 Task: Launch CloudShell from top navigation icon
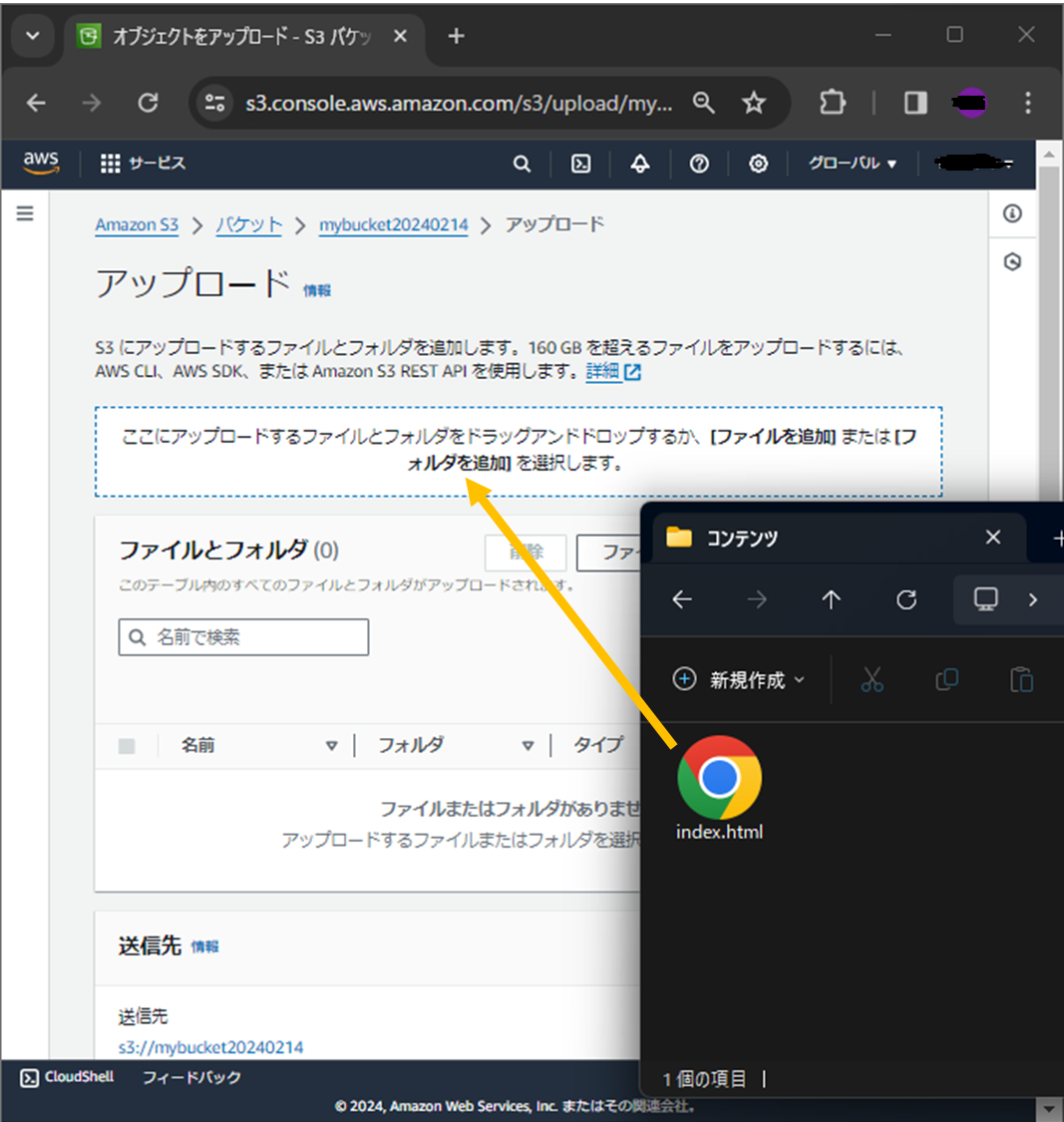click(581, 164)
